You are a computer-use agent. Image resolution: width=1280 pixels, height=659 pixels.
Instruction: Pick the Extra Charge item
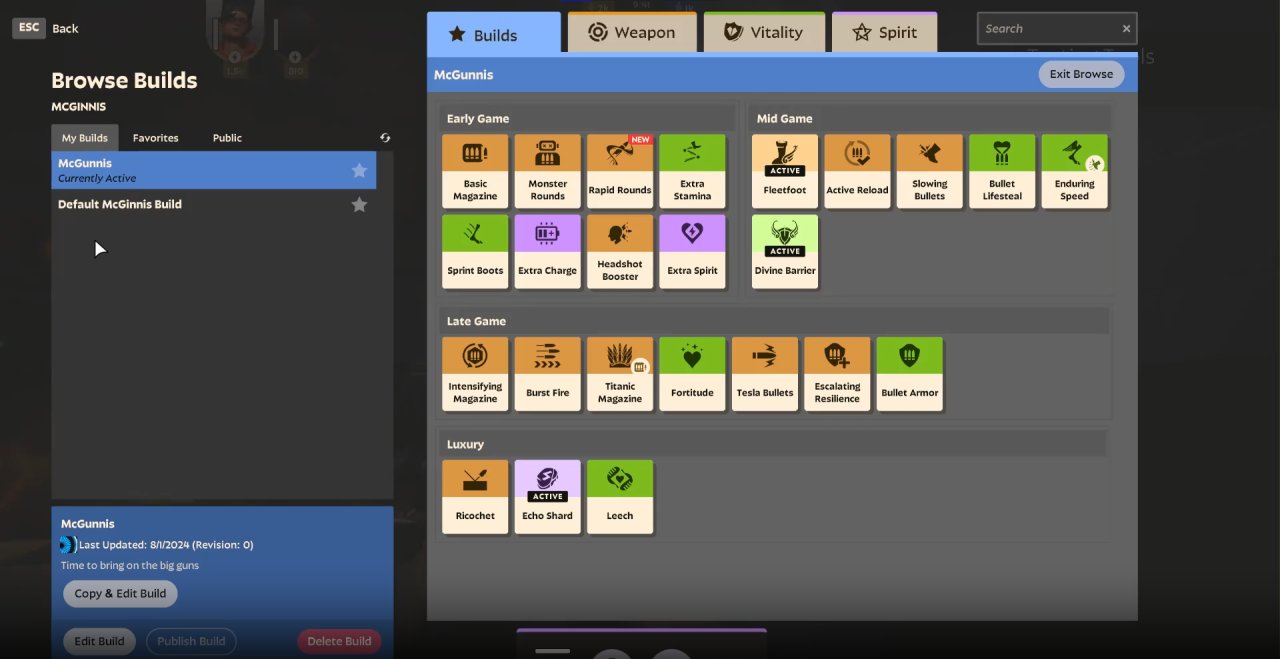pos(547,252)
